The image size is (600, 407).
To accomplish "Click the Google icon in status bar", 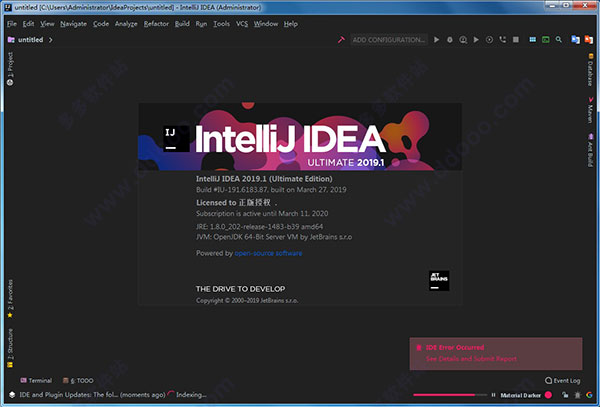I will (x=589, y=395).
